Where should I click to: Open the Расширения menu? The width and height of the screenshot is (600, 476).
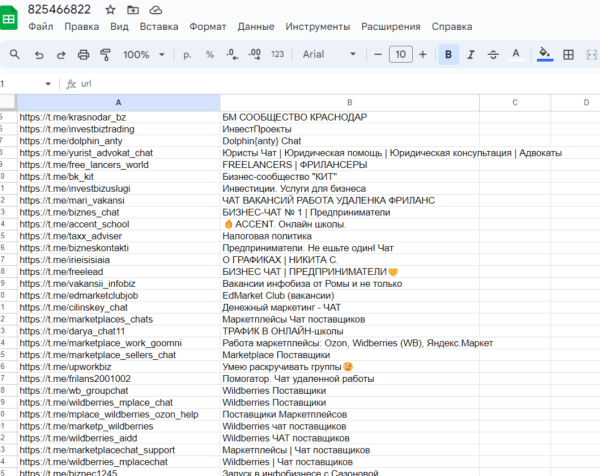390,27
